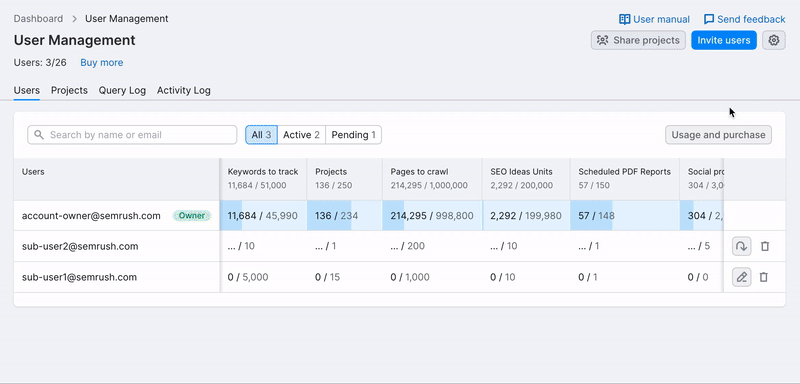Click owner's 57 / 148 PDF reports bar
The height and width of the screenshot is (384, 800).
click(624, 216)
